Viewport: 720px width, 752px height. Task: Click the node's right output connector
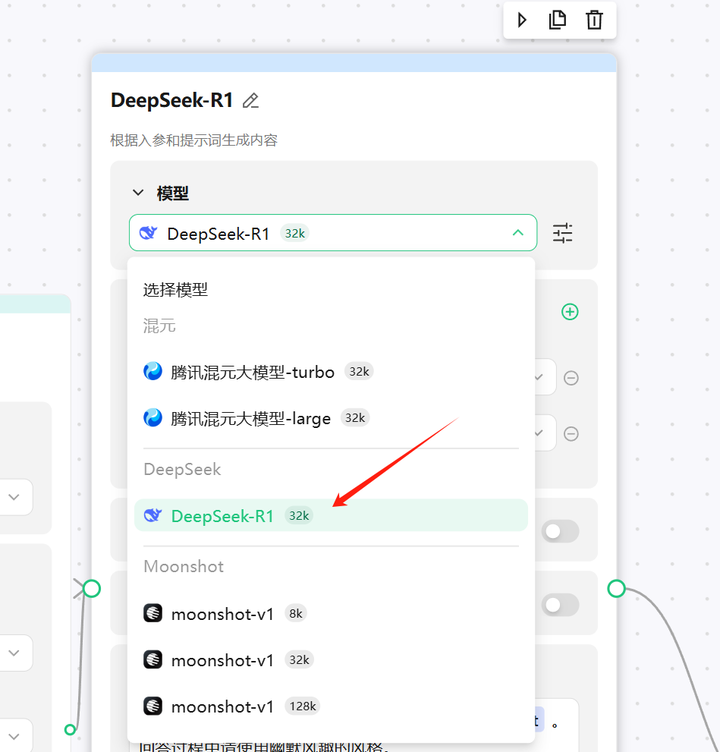pos(616,588)
